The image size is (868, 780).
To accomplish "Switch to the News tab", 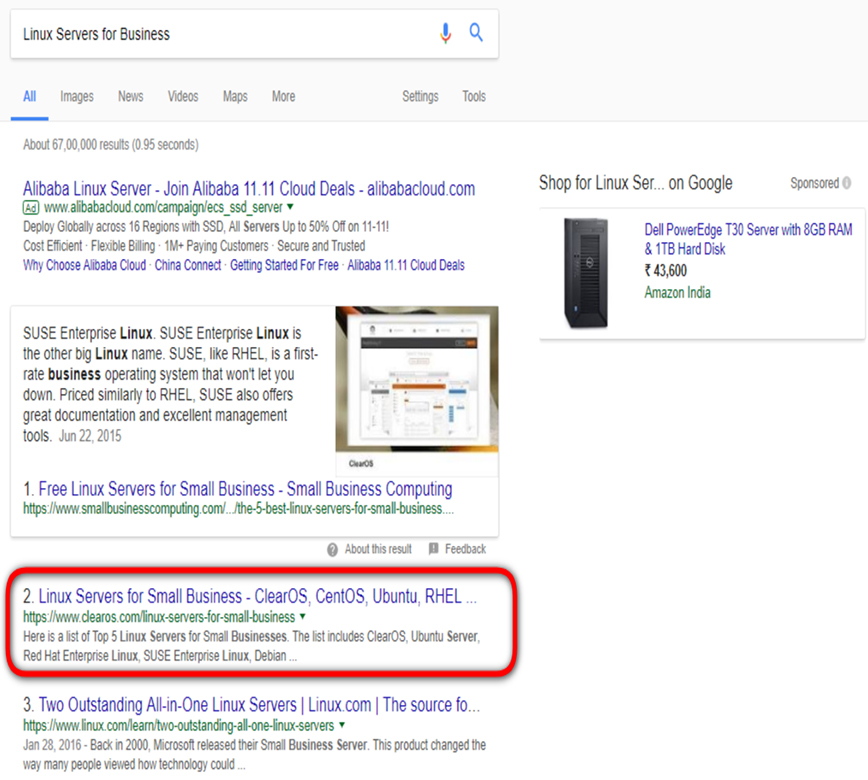I will point(131,96).
